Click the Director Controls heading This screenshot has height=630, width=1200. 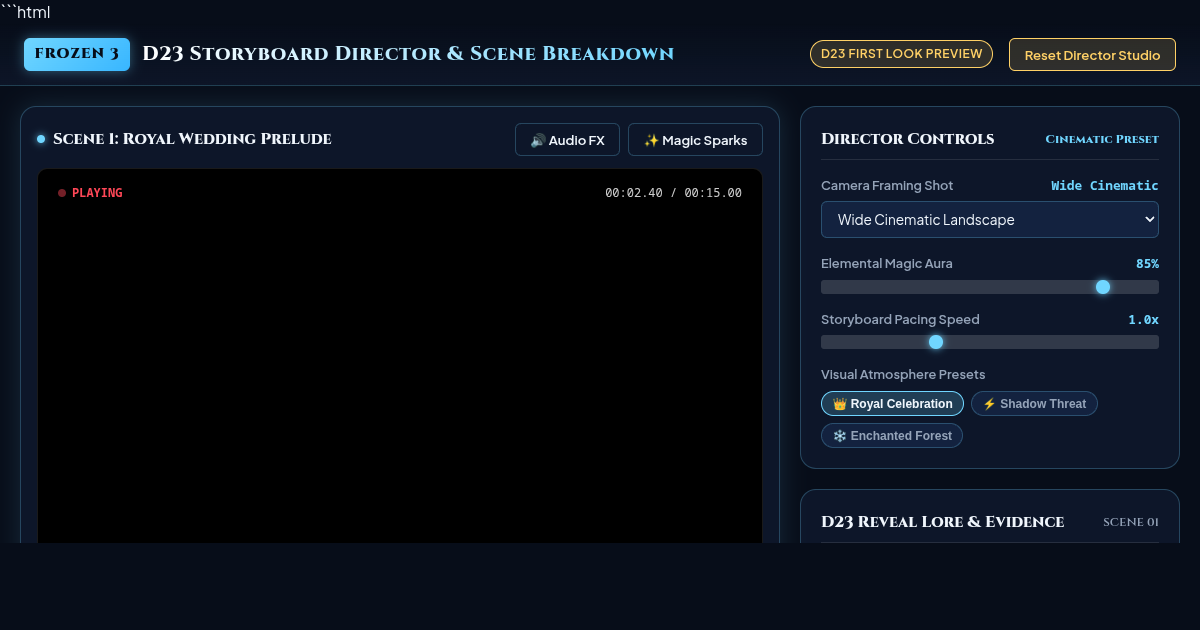[x=907, y=139]
